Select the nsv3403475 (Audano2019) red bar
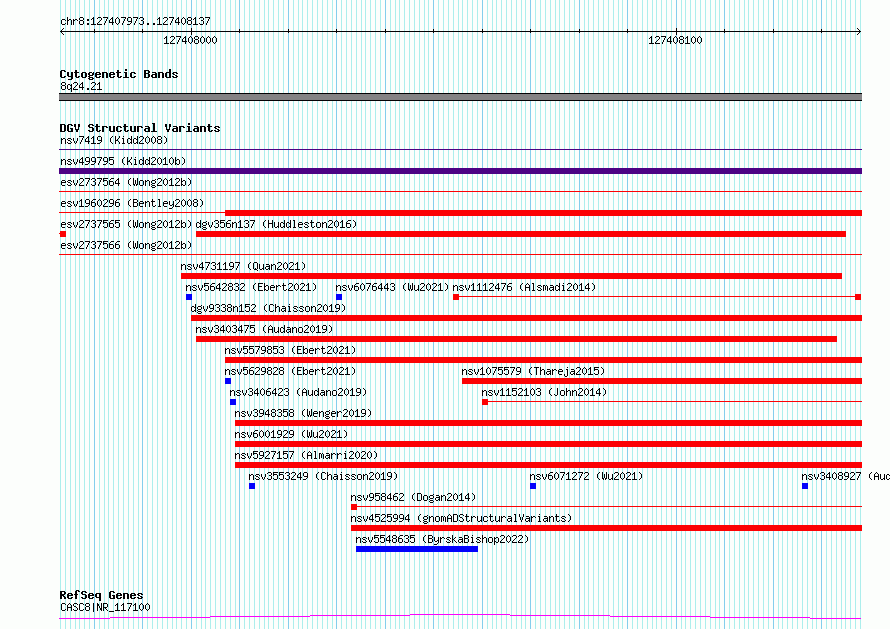Image resolution: width=890 pixels, height=629 pixels. coord(517,339)
